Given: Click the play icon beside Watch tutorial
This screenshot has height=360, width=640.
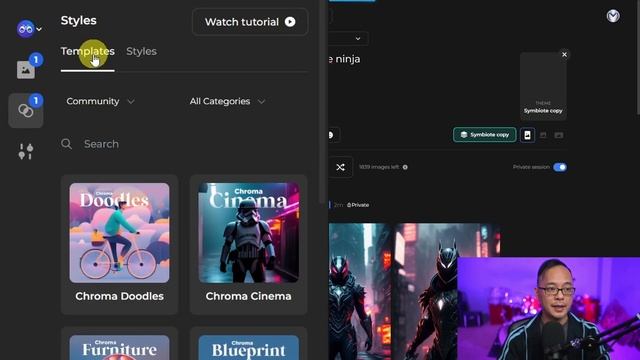Looking at the screenshot, I should tap(290, 22).
